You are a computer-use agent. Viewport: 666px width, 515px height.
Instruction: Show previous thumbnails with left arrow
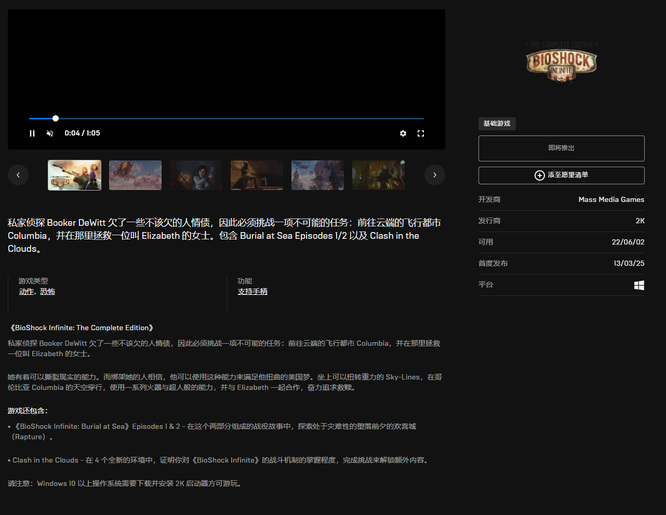[18, 175]
